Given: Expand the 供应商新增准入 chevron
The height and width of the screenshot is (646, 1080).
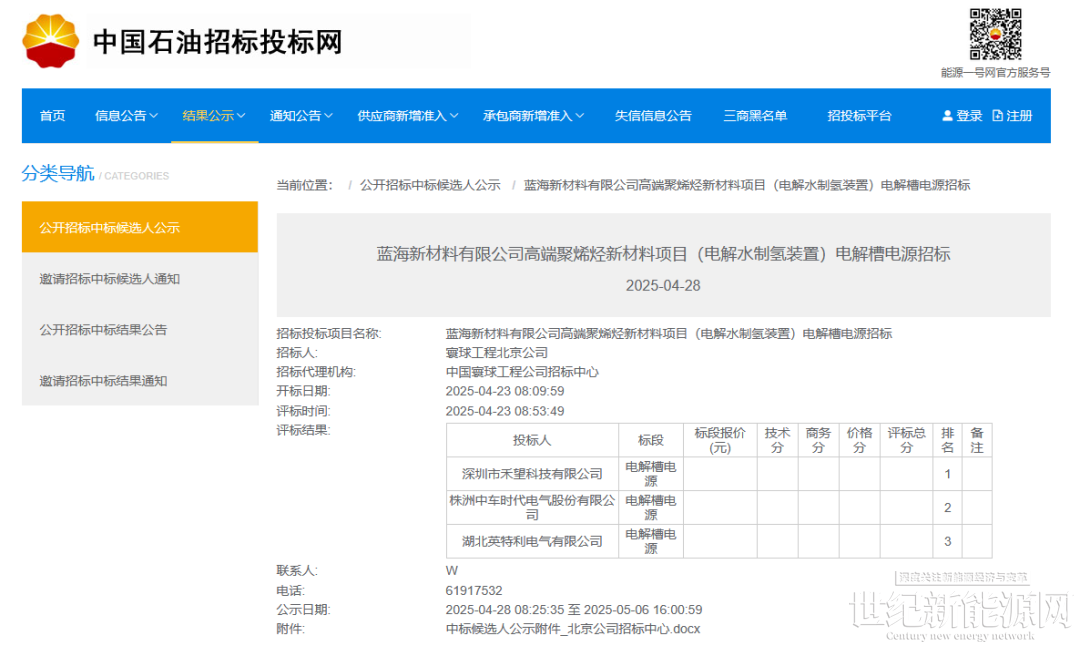Looking at the screenshot, I should coord(454,116).
